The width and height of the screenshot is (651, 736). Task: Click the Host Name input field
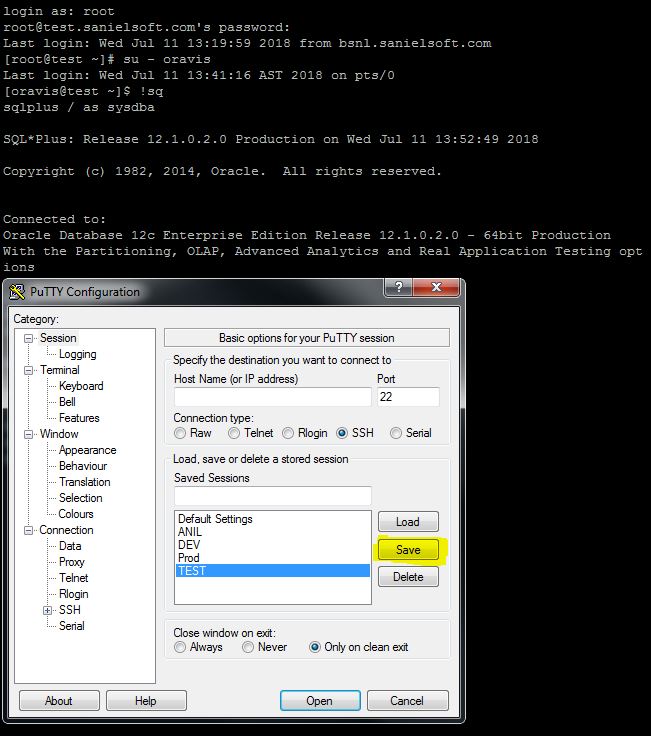(272, 397)
